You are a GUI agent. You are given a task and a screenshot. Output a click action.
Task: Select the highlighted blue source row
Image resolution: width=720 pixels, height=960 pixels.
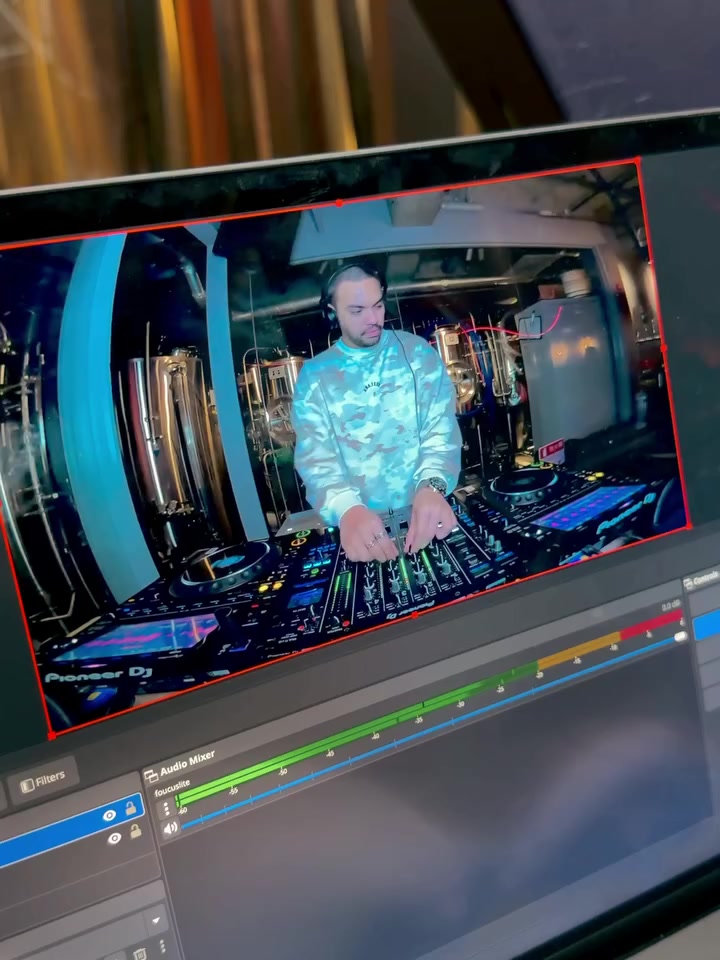click(x=70, y=830)
